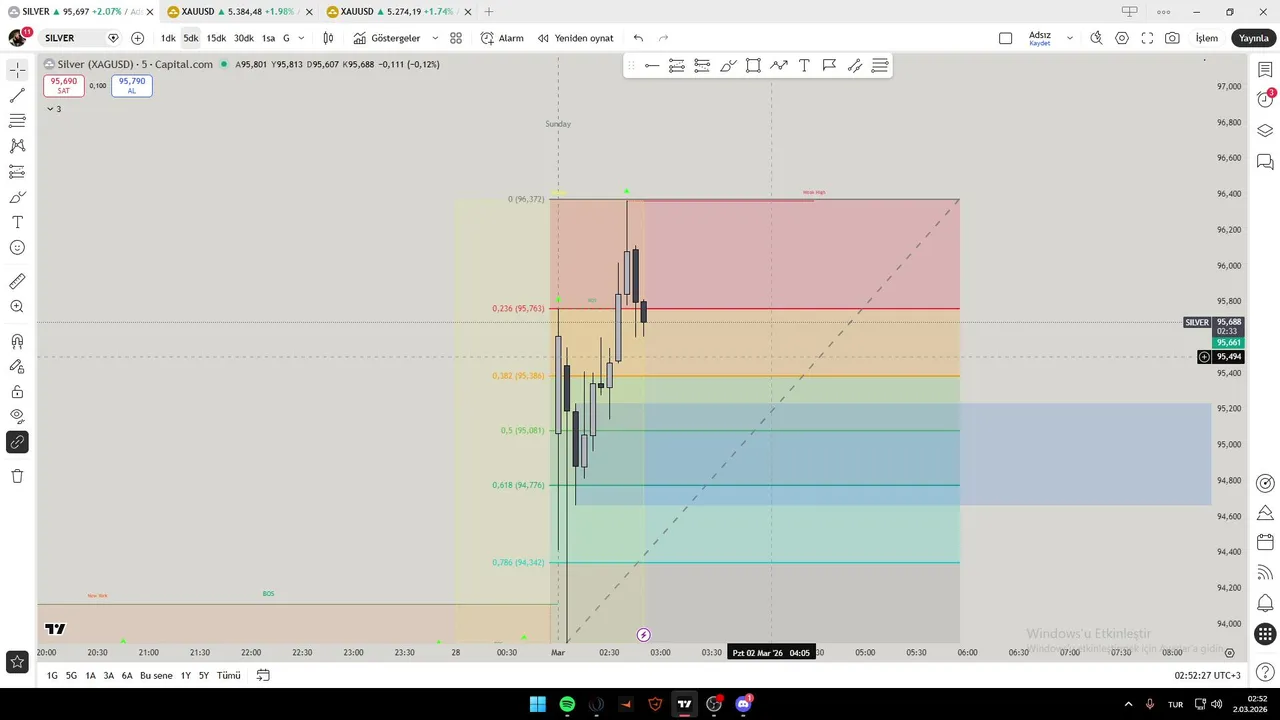Select the 15dk timeframe
This screenshot has height=720, width=1280.
click(x=216, y=38)
